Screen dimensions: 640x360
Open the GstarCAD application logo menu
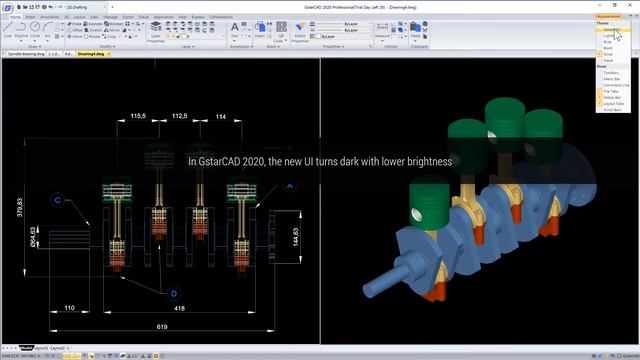pyautogui.click(x=8, y=8)
